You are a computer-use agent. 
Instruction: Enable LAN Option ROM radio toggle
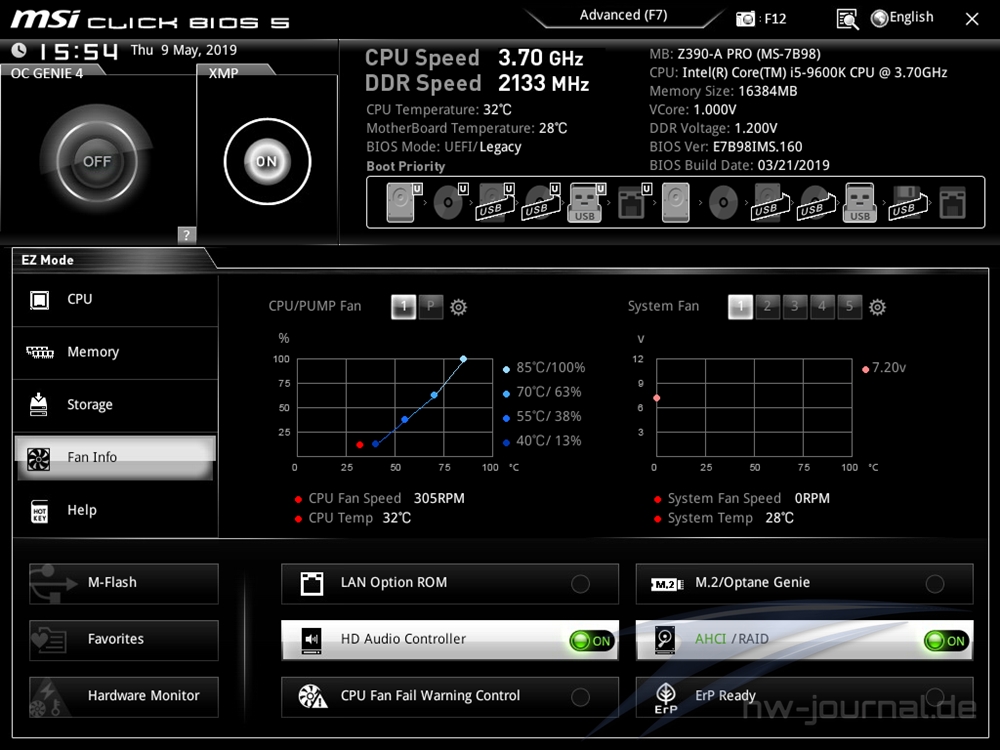pos(580,584)
